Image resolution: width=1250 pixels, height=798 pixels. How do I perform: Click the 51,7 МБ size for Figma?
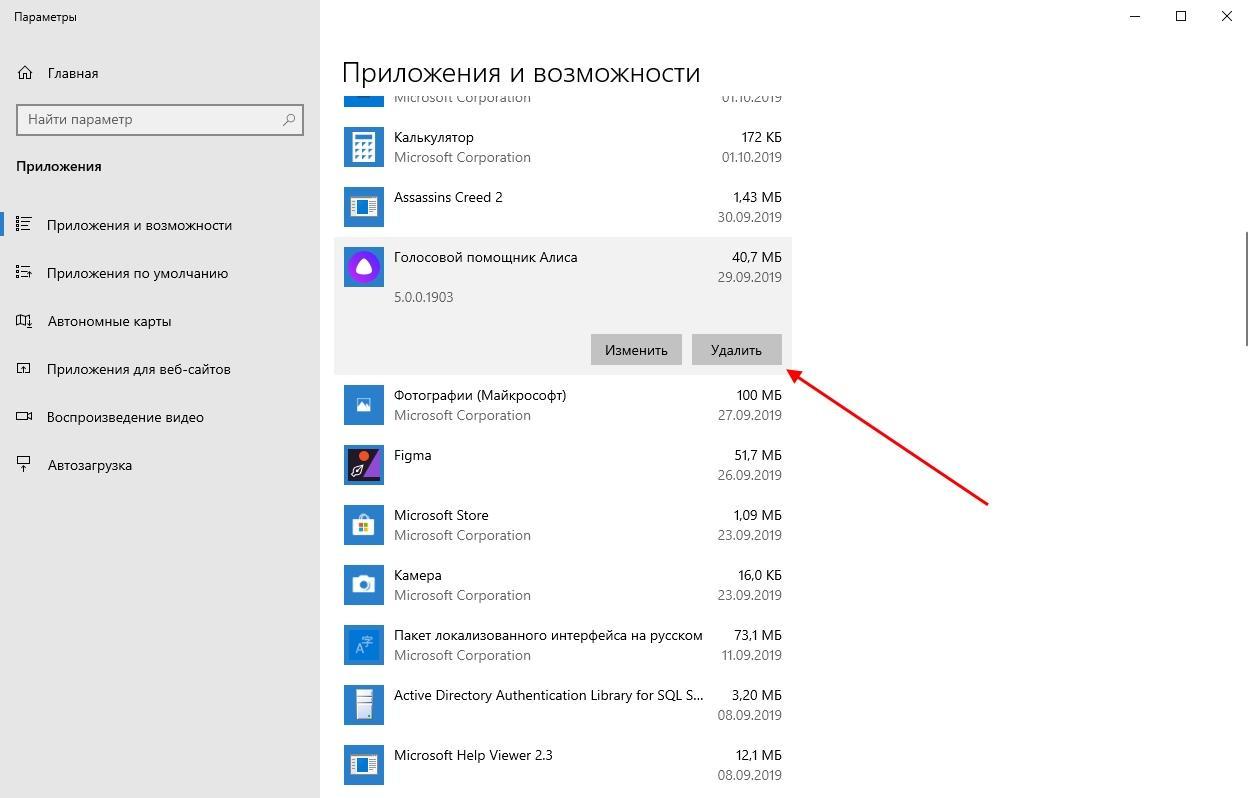point(758,455)
